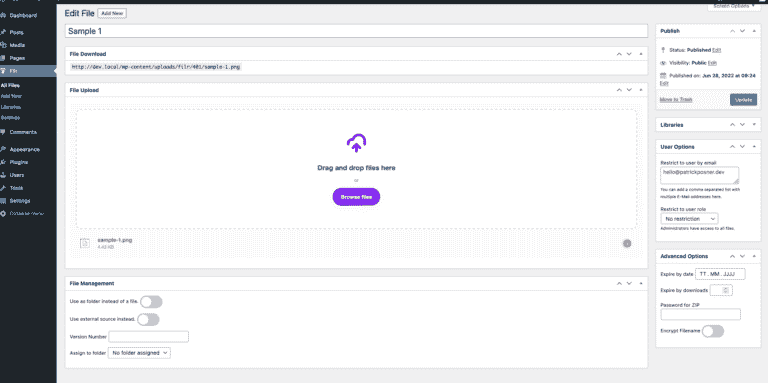768x383 pixels.
Task: Move User Options panel down
Action: click(x=743, y=147)
